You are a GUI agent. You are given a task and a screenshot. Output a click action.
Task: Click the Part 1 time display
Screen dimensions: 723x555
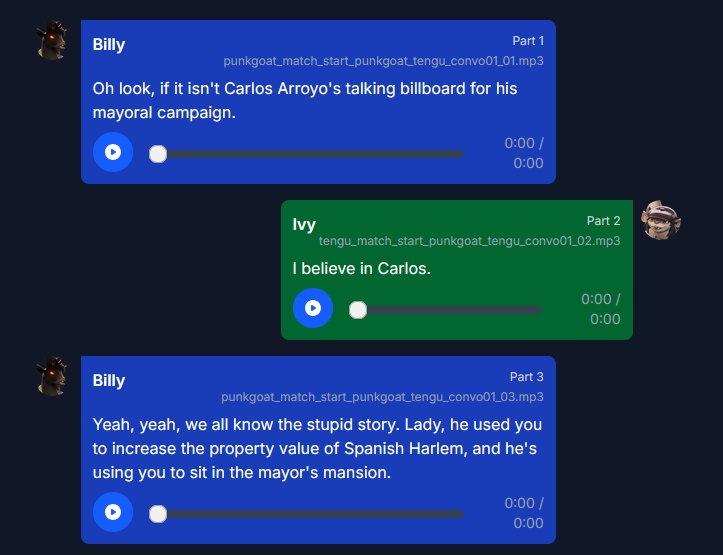524,153
